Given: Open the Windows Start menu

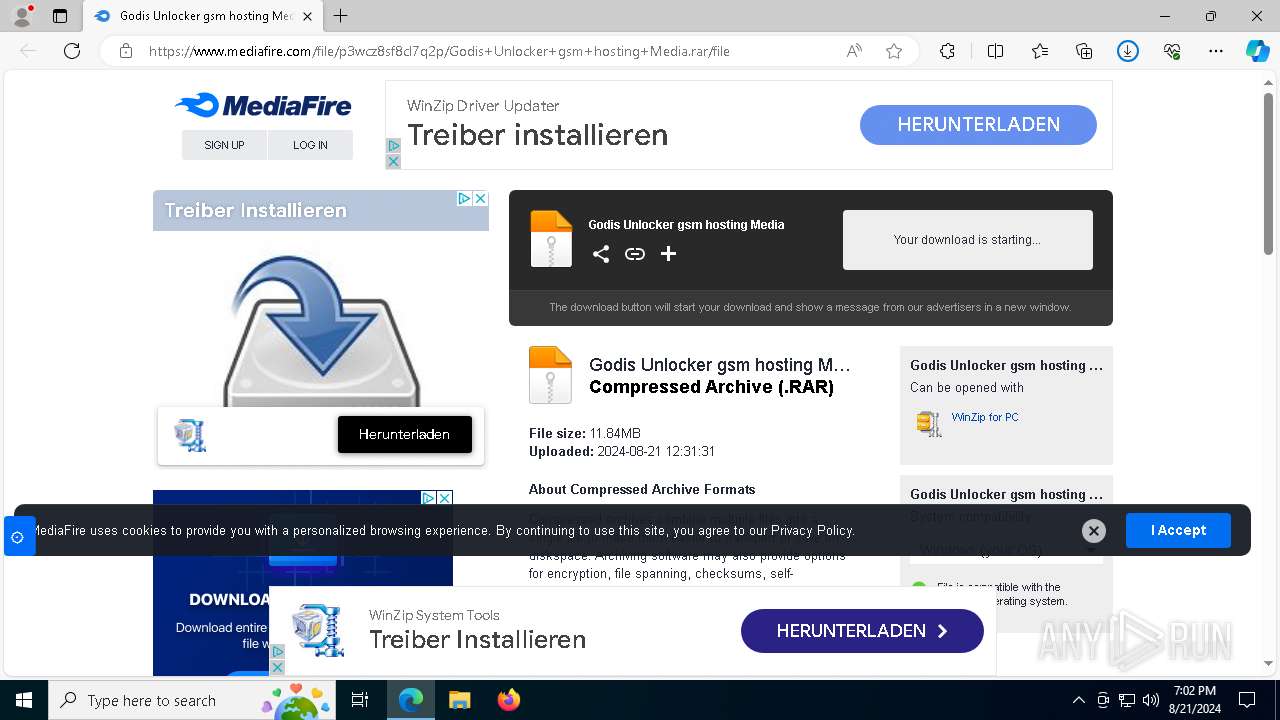Looking at the screenshot, I should click(x=24, y=700).
